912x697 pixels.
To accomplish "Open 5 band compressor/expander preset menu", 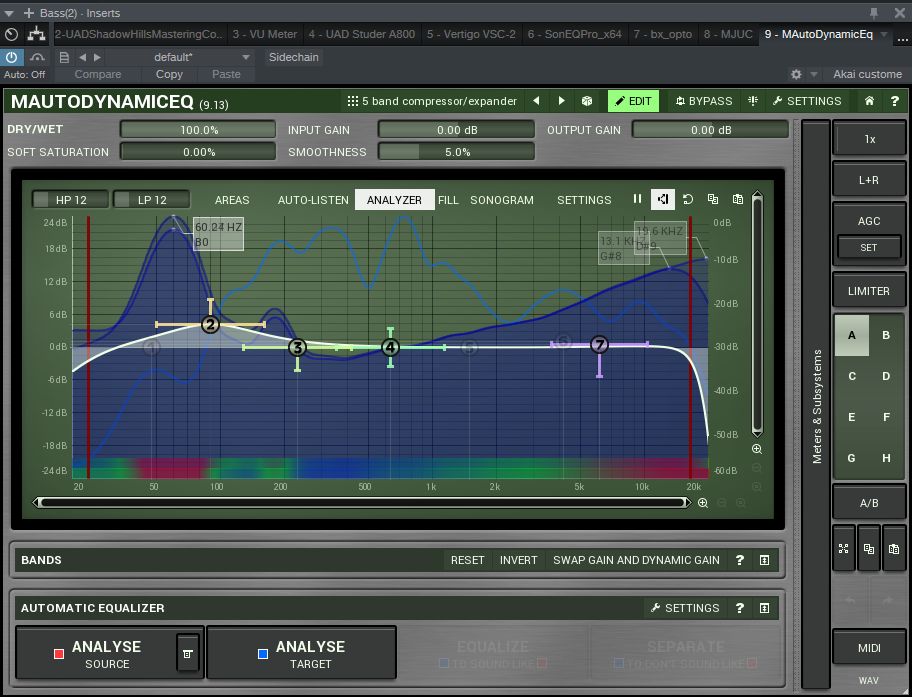I will [432, 101].
